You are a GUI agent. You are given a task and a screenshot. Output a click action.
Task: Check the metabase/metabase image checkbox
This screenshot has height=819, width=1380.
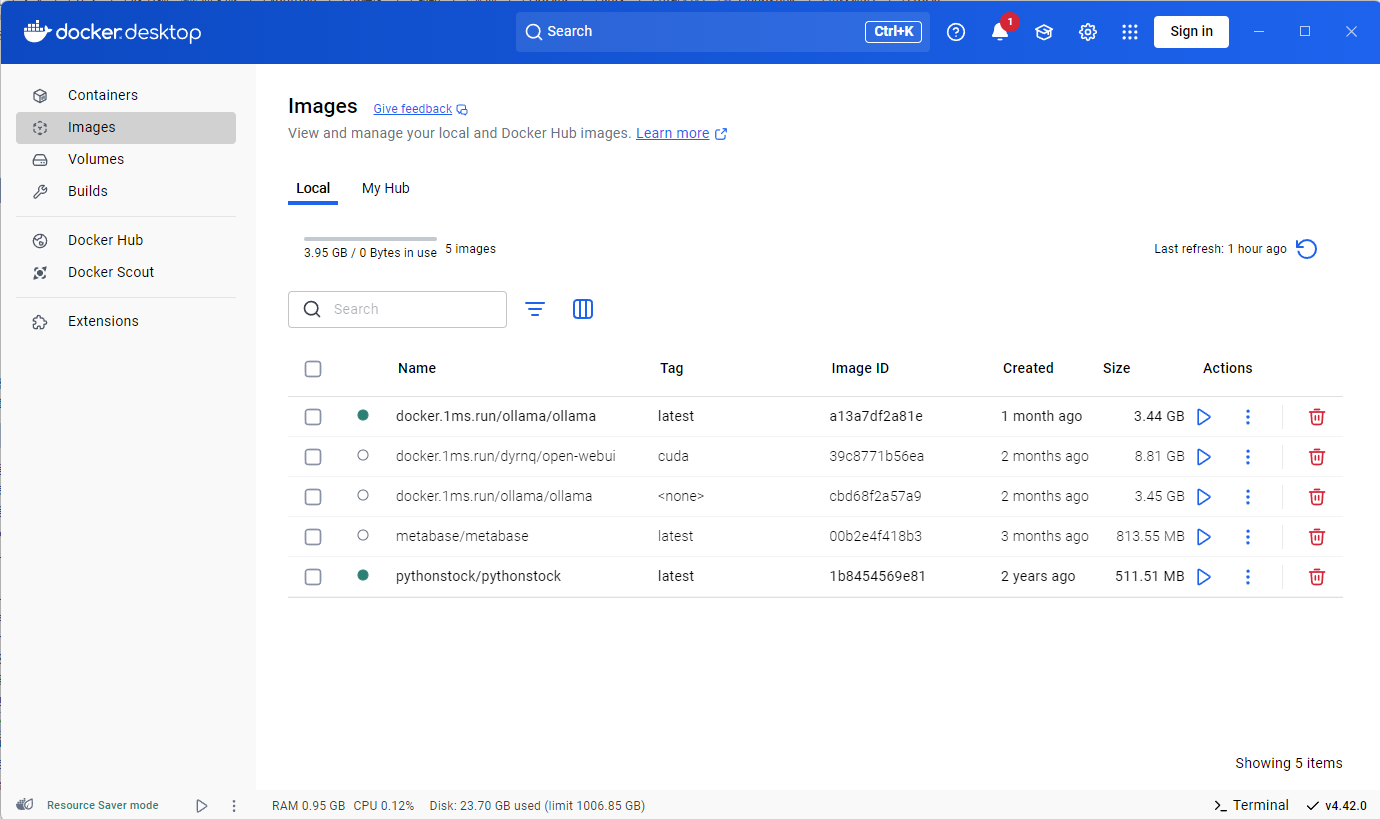313,537
